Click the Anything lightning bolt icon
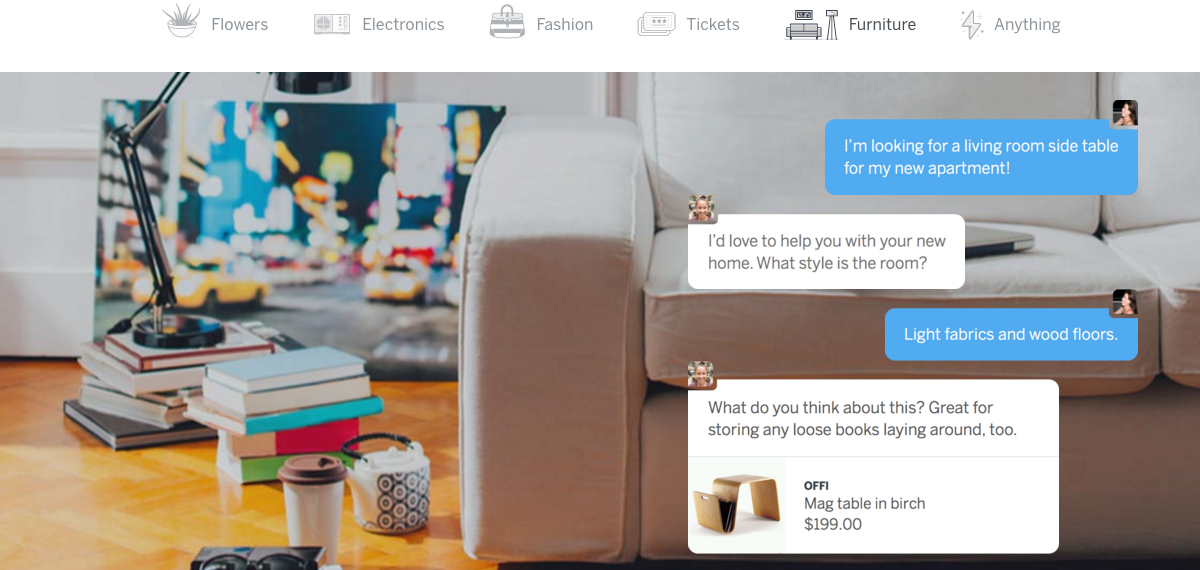Screen dimensions: 1200x570 coord(971,24)
